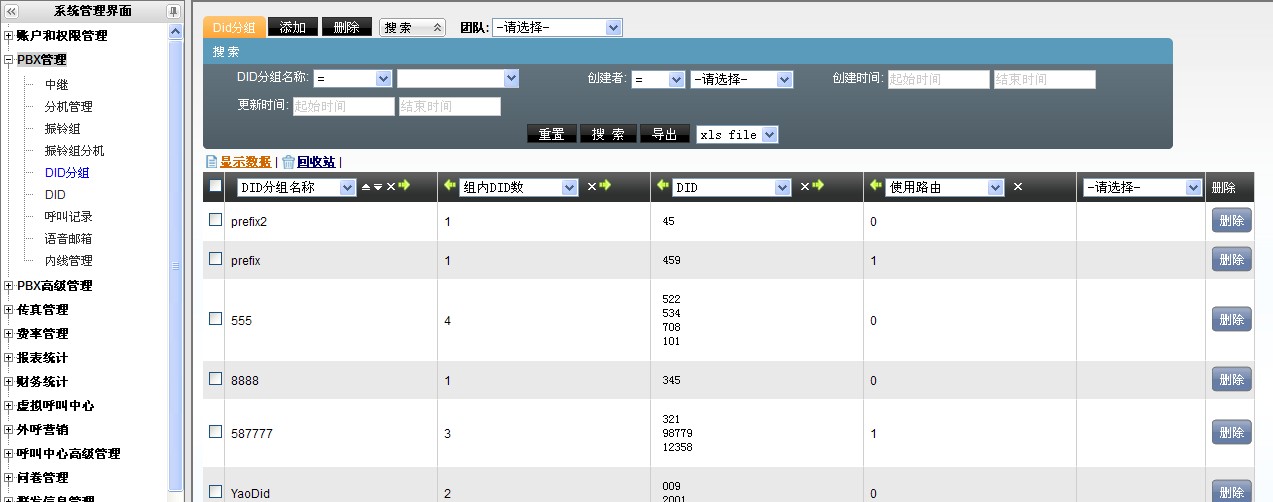Move the DID column left with the green arrow
The width and height of the screenshot is (1273, 502).
(x=662, y=186)
